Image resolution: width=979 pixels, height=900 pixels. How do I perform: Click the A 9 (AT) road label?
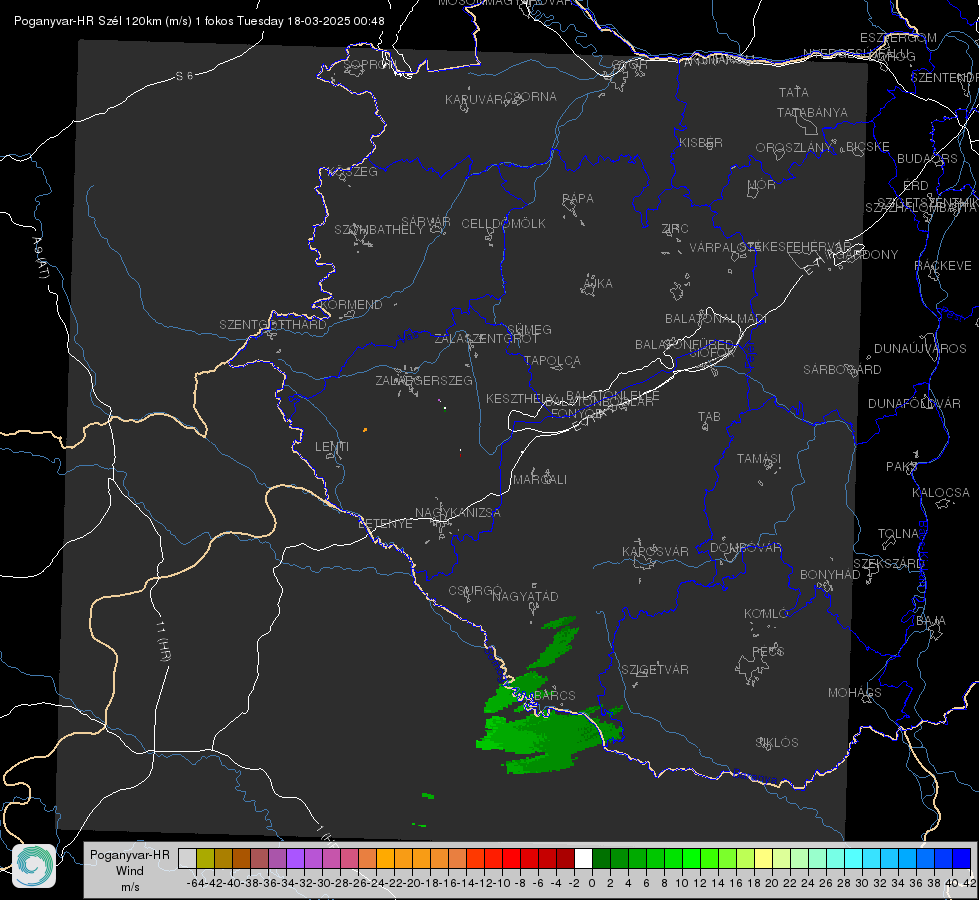(40, 258)
